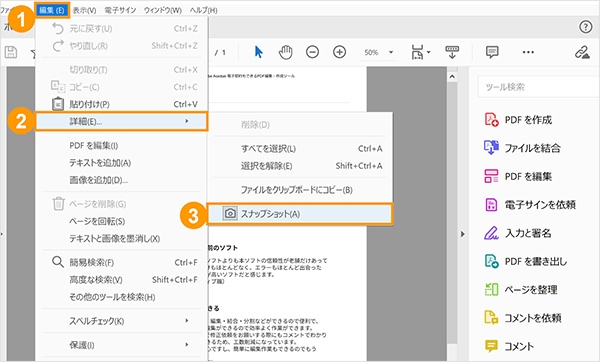Screen dimensions: 600x362
Task: Click the snapshot camera icon
Action: pyautogui.click(x=230, y=214)
